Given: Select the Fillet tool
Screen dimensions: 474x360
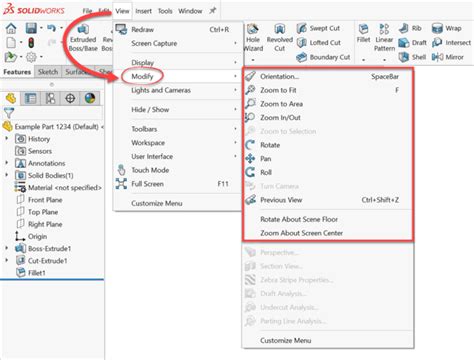Looking at the screenshot, I should point(363,34).
